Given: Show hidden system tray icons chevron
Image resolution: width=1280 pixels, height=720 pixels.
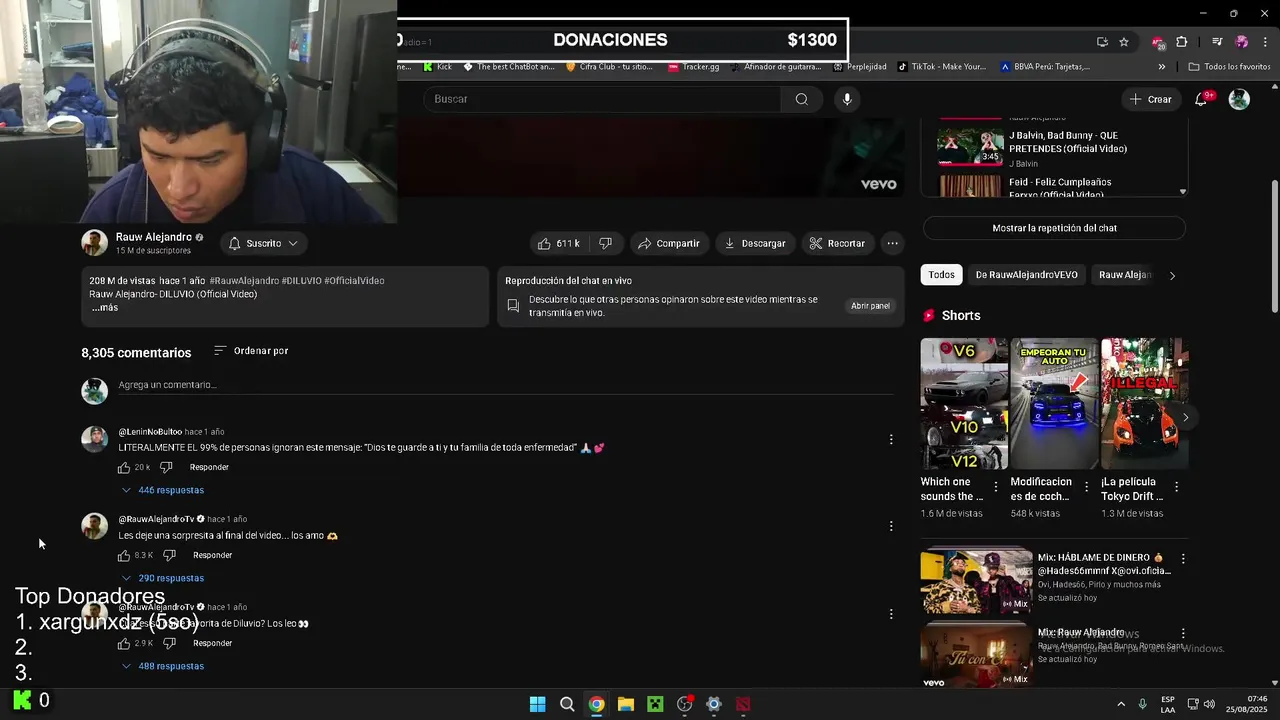Looking at the screenshot, I should click(1121, 704).
